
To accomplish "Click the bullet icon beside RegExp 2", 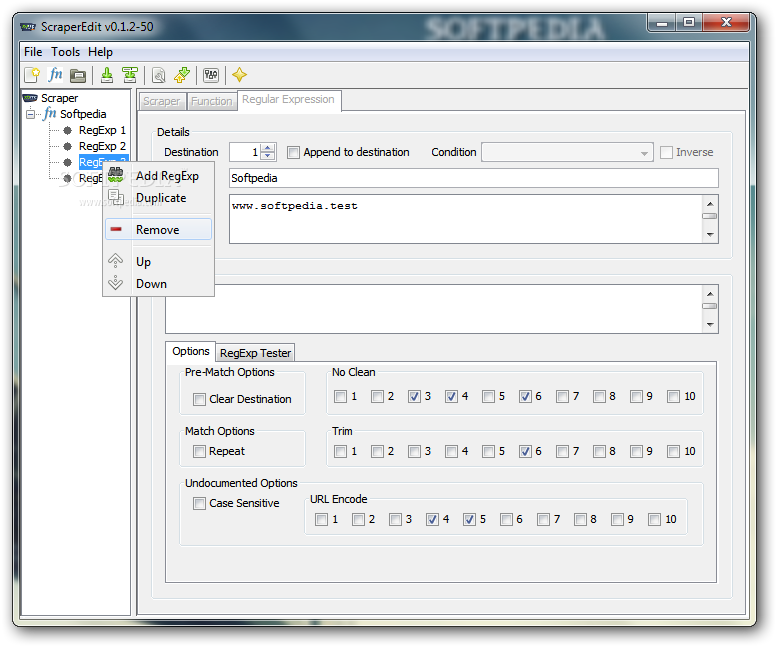I will point(68,146).
